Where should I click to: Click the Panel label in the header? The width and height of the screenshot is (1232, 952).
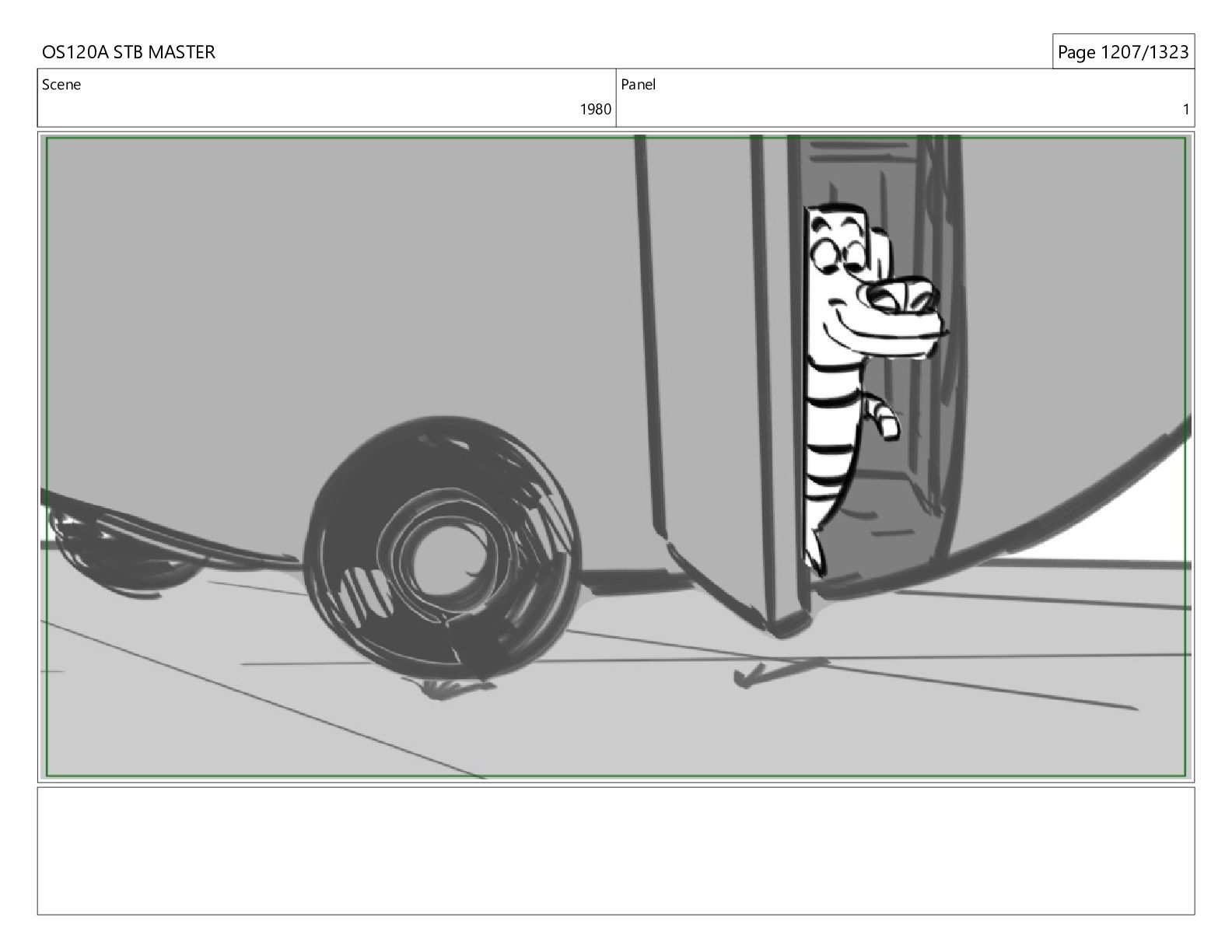(x=638, y=85)
